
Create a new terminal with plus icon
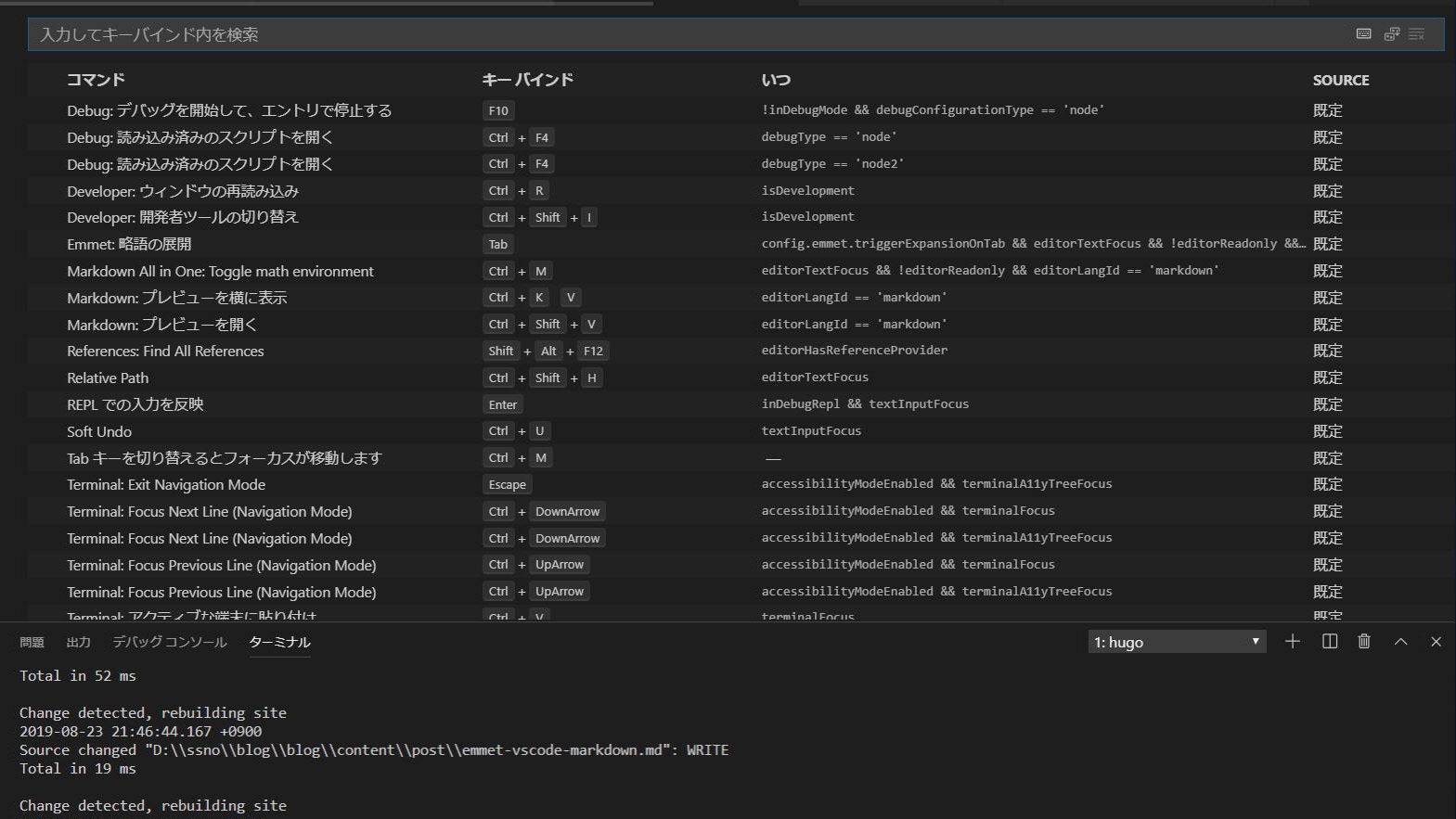coord(1292,642)
